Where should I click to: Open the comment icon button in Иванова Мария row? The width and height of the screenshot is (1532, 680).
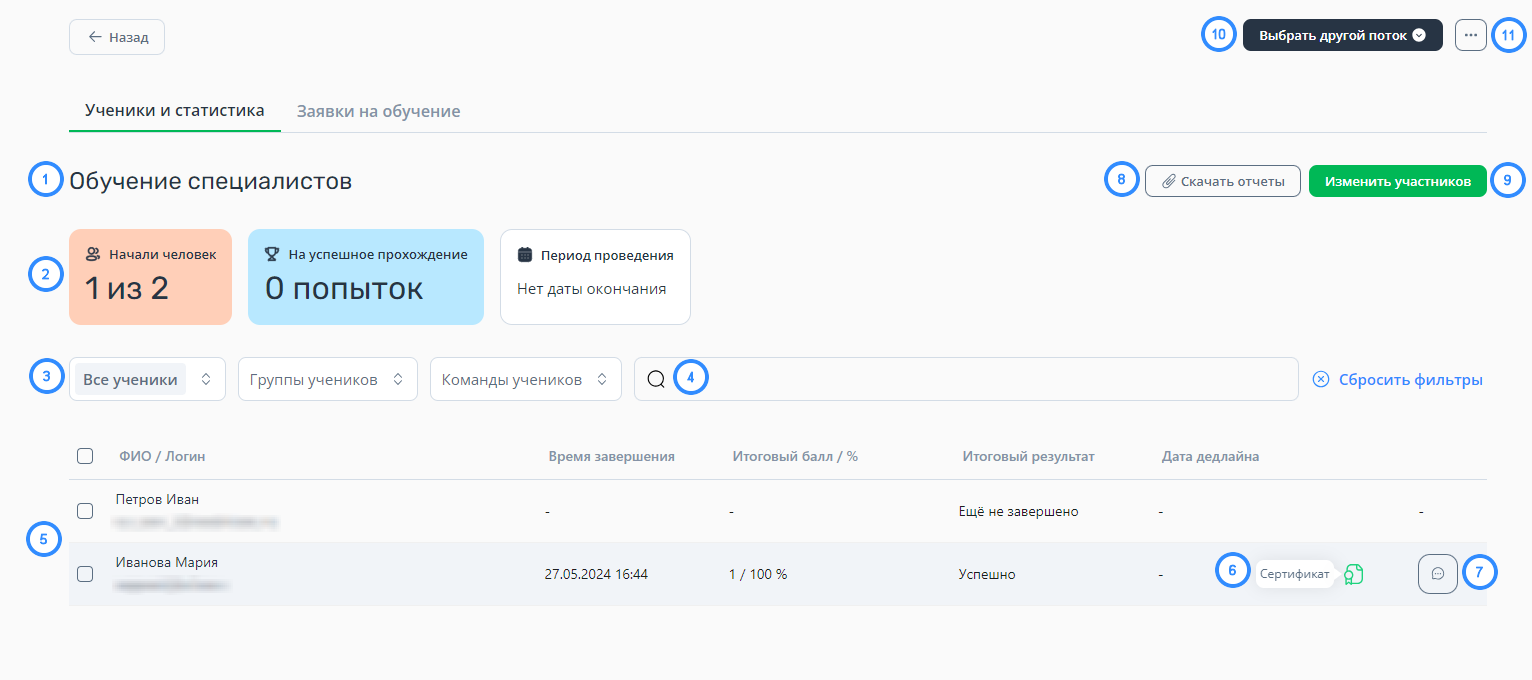pyautogui.click(x=1437, y=574)
